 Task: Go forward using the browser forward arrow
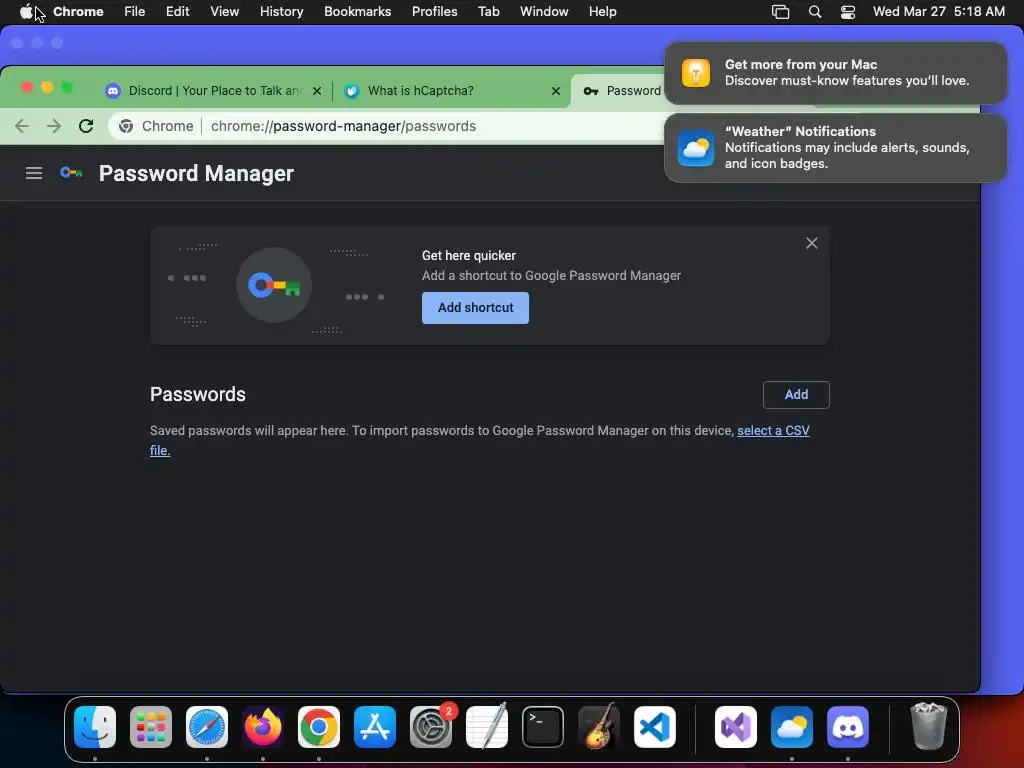tap(54, 126)
